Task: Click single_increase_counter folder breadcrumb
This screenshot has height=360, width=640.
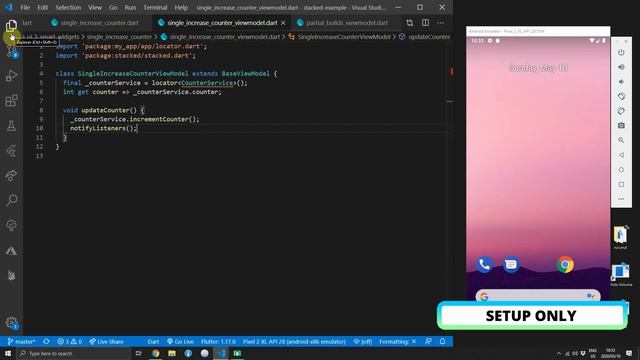Action: click(119, 37)
